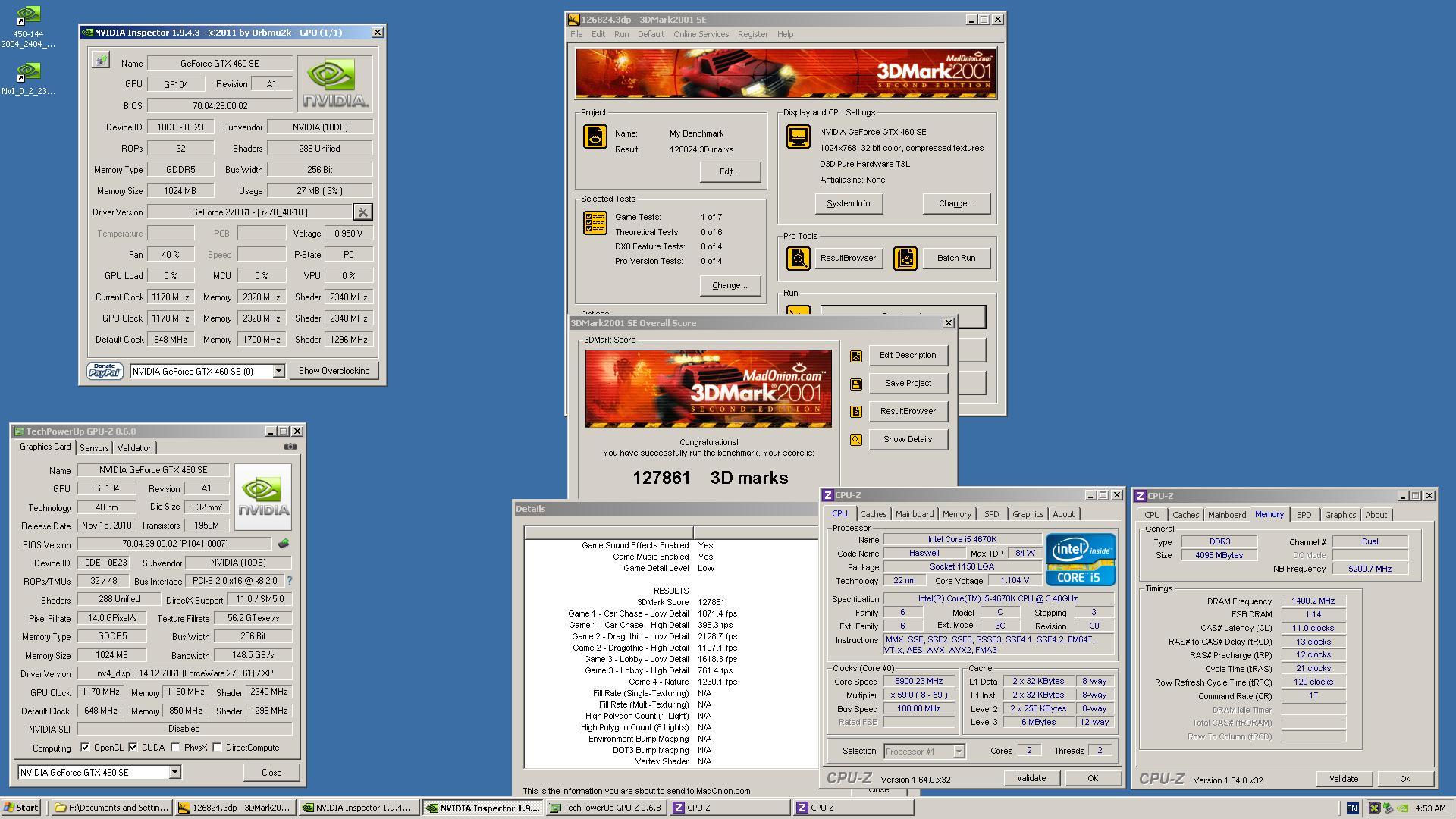Click Edit... button in Project section

(x=730, y=172)
